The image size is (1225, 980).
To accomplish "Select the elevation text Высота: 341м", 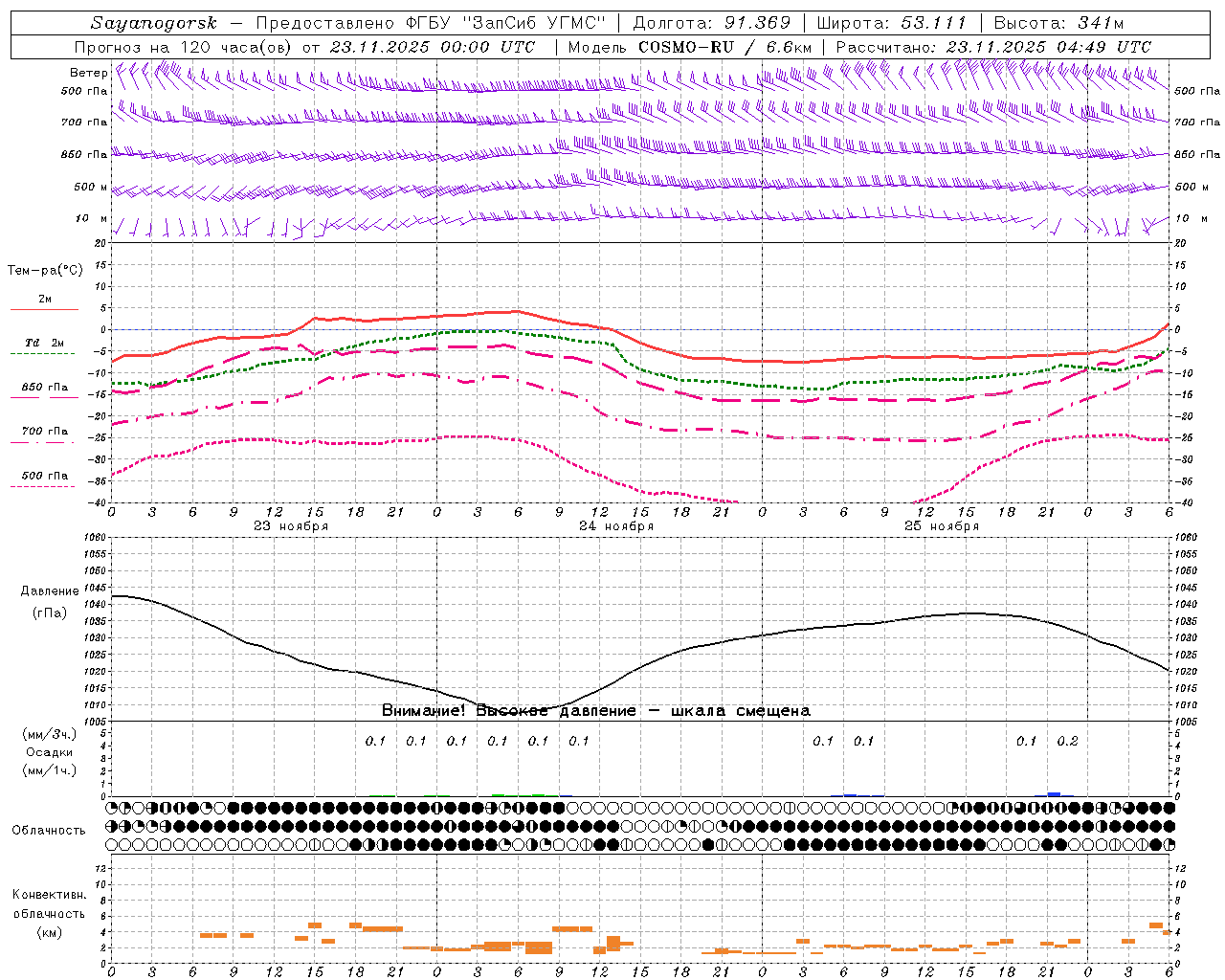I will point(1058,23).
